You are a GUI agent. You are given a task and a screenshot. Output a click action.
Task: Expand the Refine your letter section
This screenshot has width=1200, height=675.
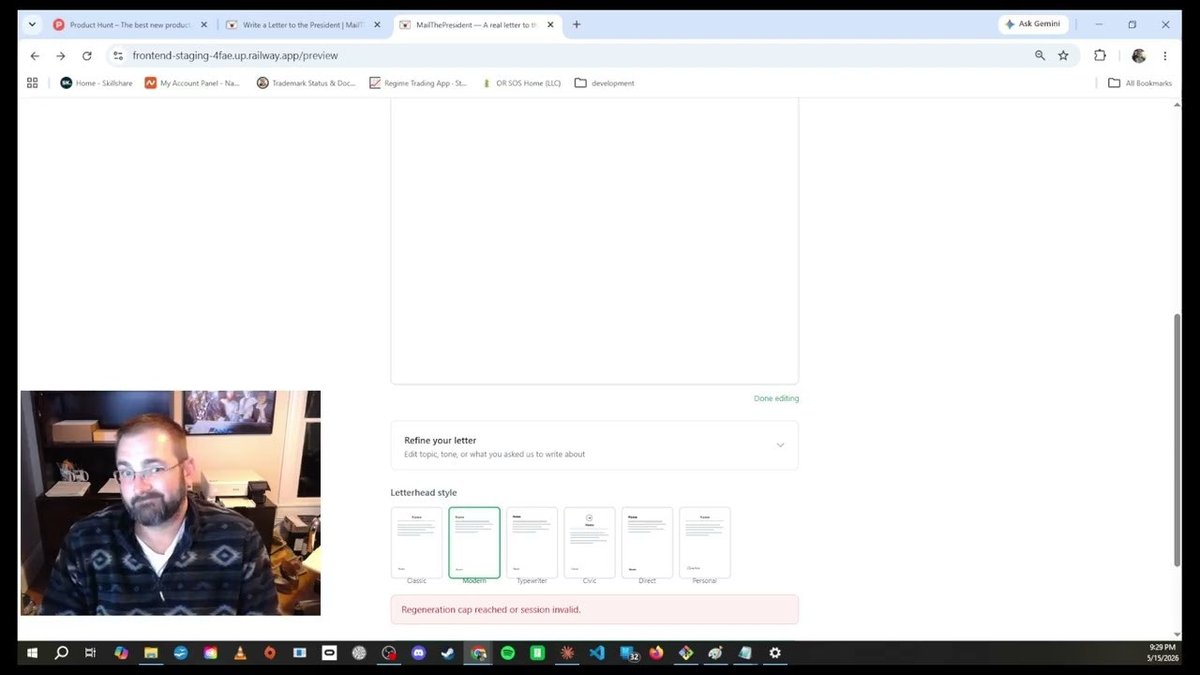pos(594,446)
